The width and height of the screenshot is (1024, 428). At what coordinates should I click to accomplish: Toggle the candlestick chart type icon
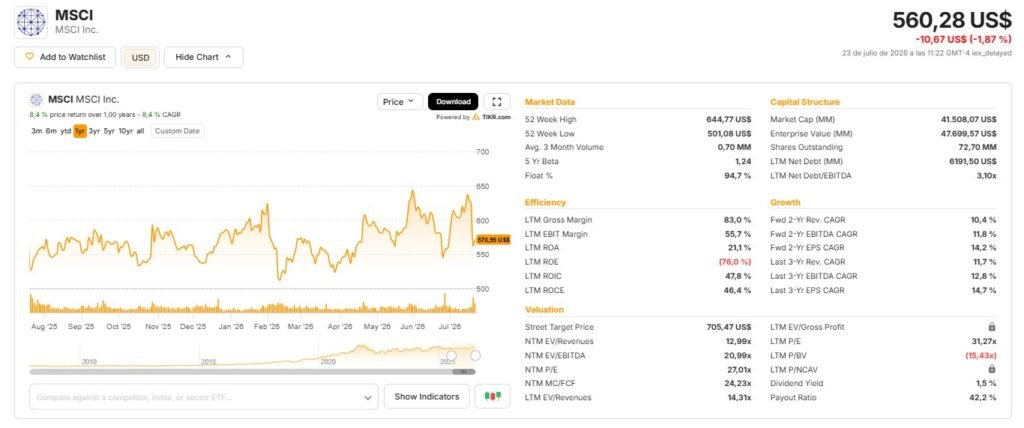point(492,396)
